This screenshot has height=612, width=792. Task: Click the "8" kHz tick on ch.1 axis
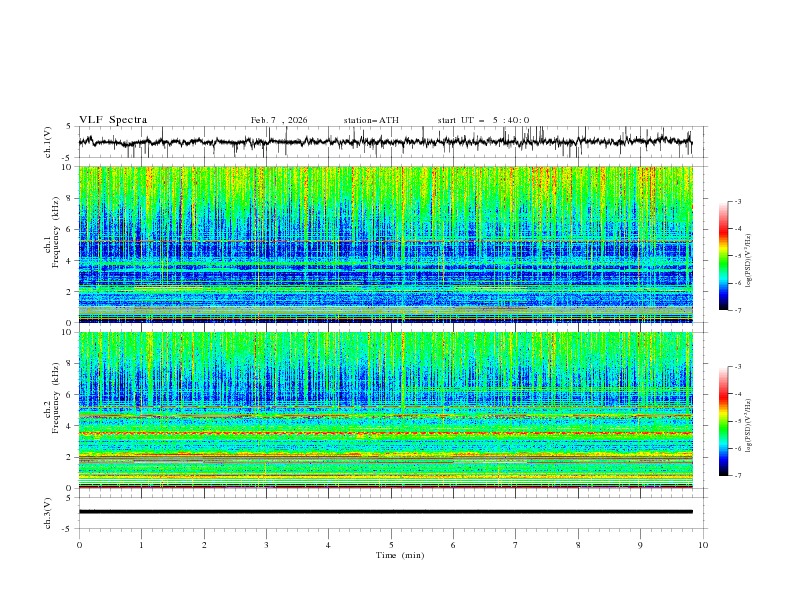point(70,198)
